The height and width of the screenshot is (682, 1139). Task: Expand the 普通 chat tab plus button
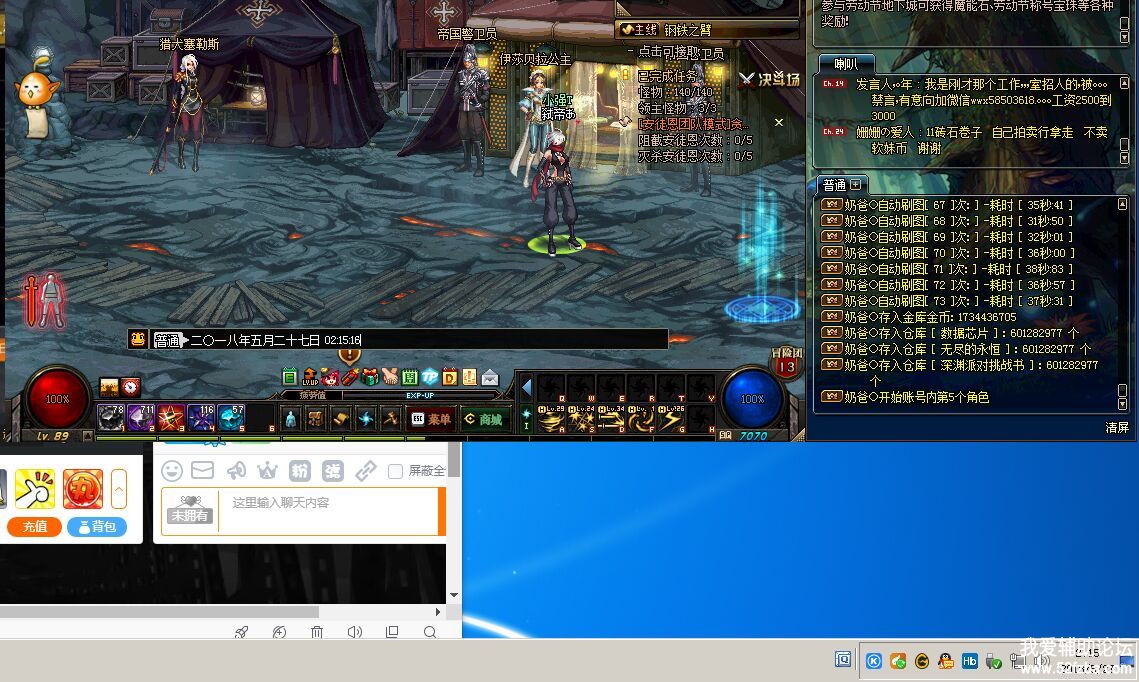tap(855, 184)
